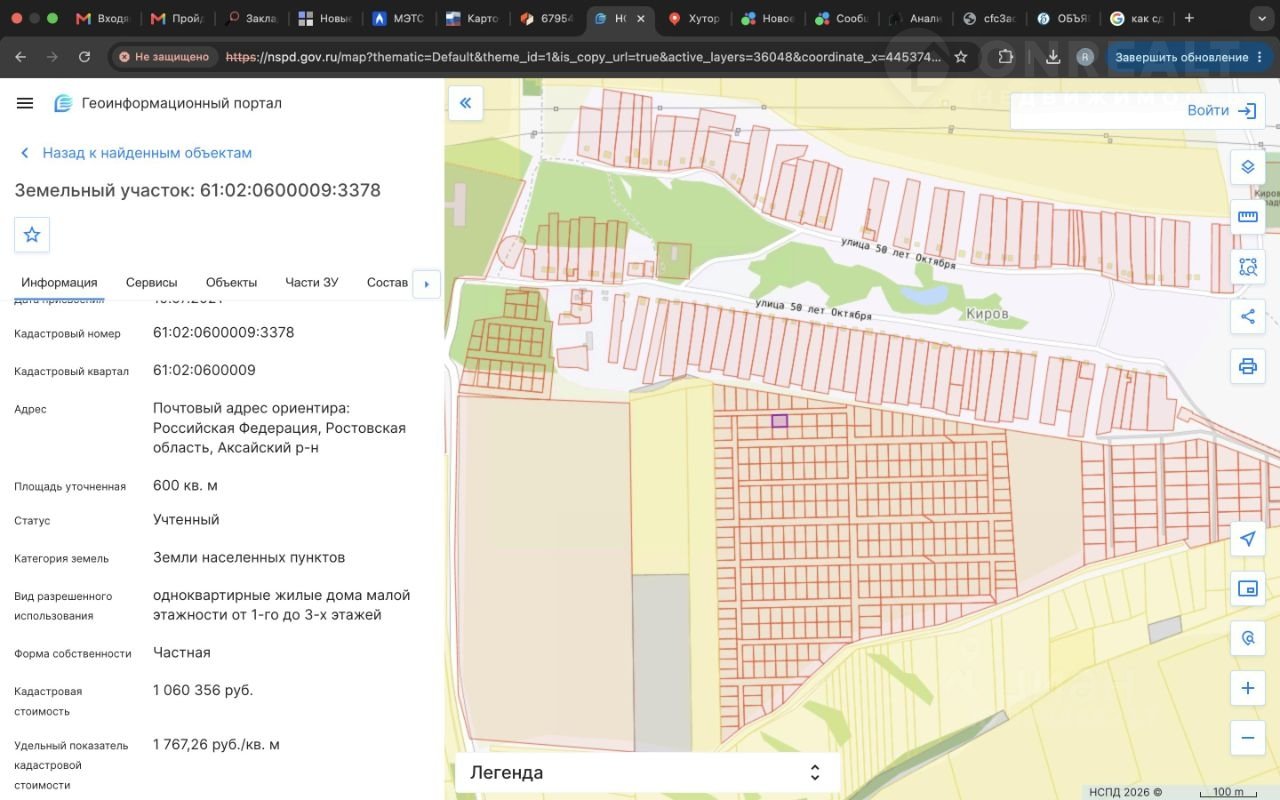
Task: Print the map using printer icon
Action: click(1247, 366)
